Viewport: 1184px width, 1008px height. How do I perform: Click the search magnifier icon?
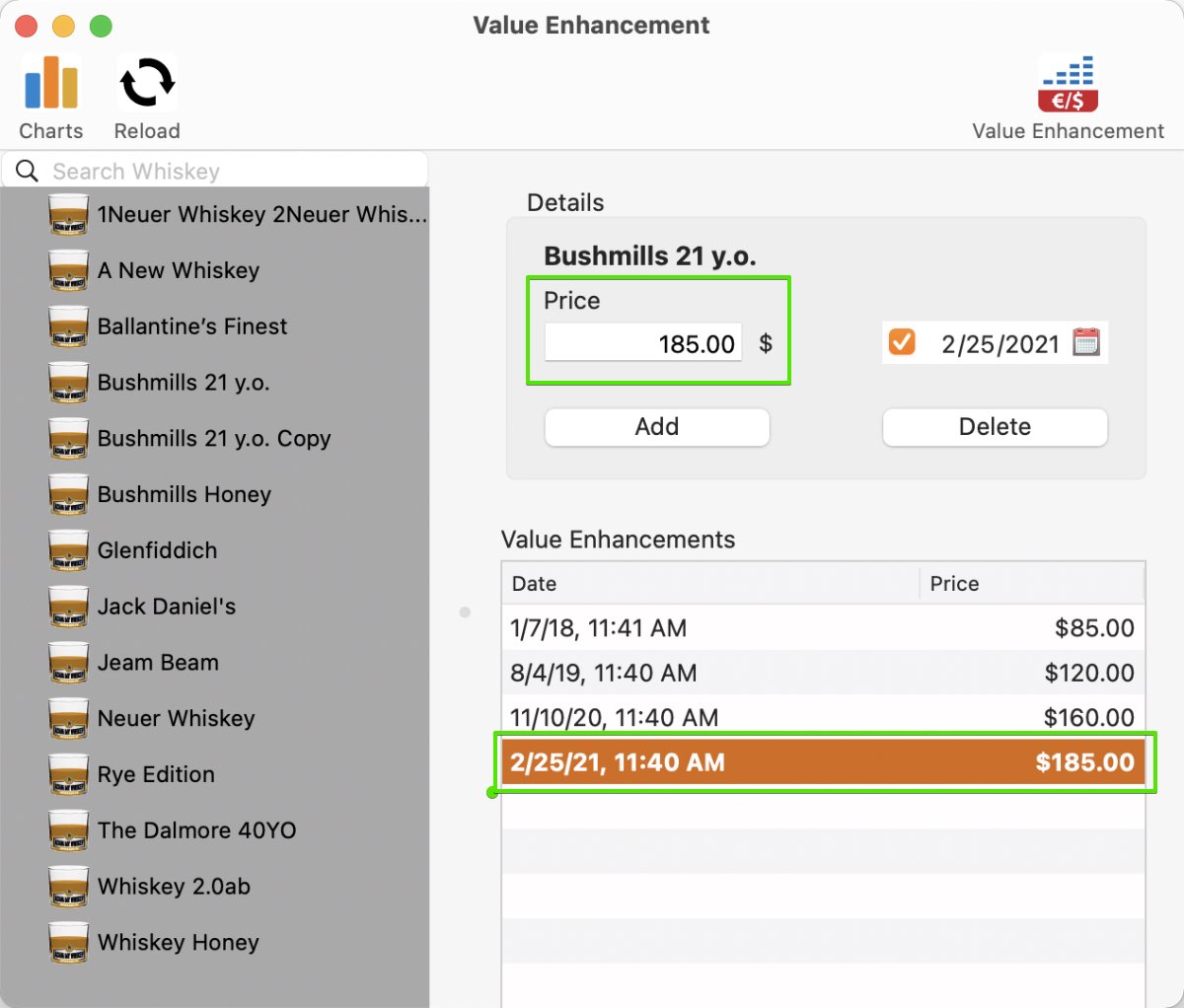(x=28, y=171)
